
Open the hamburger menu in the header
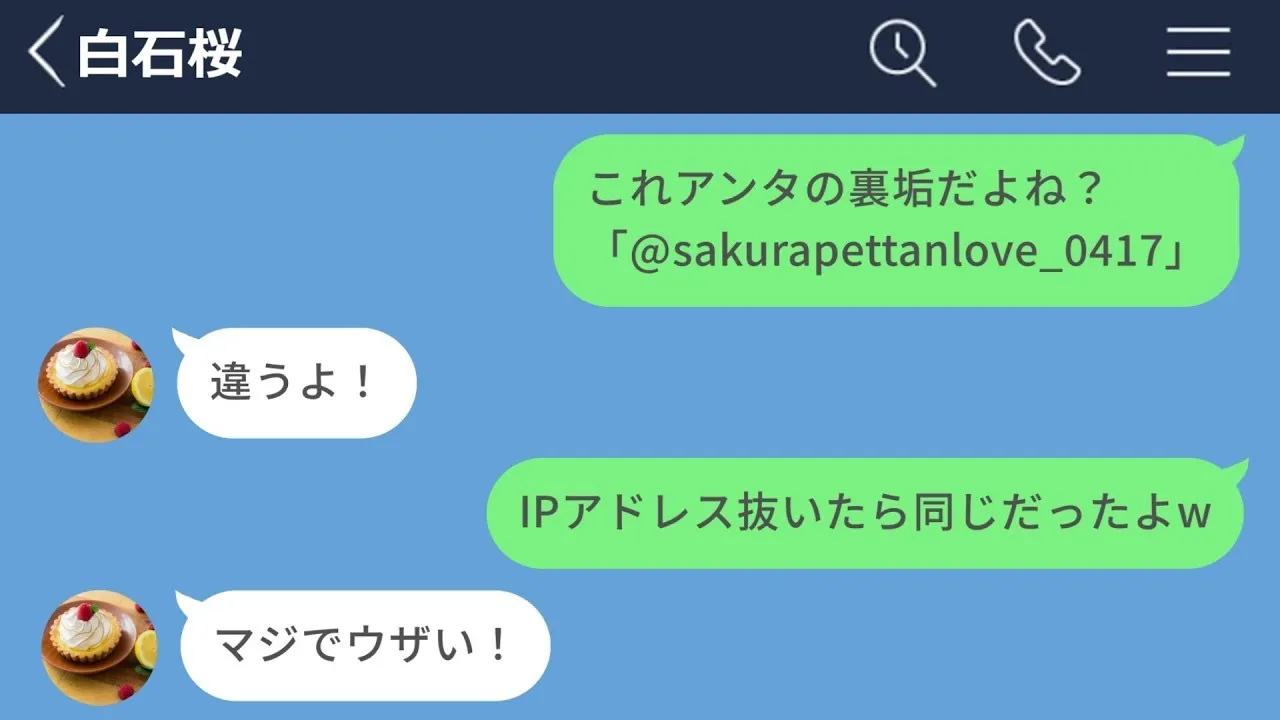point(1198,53)
